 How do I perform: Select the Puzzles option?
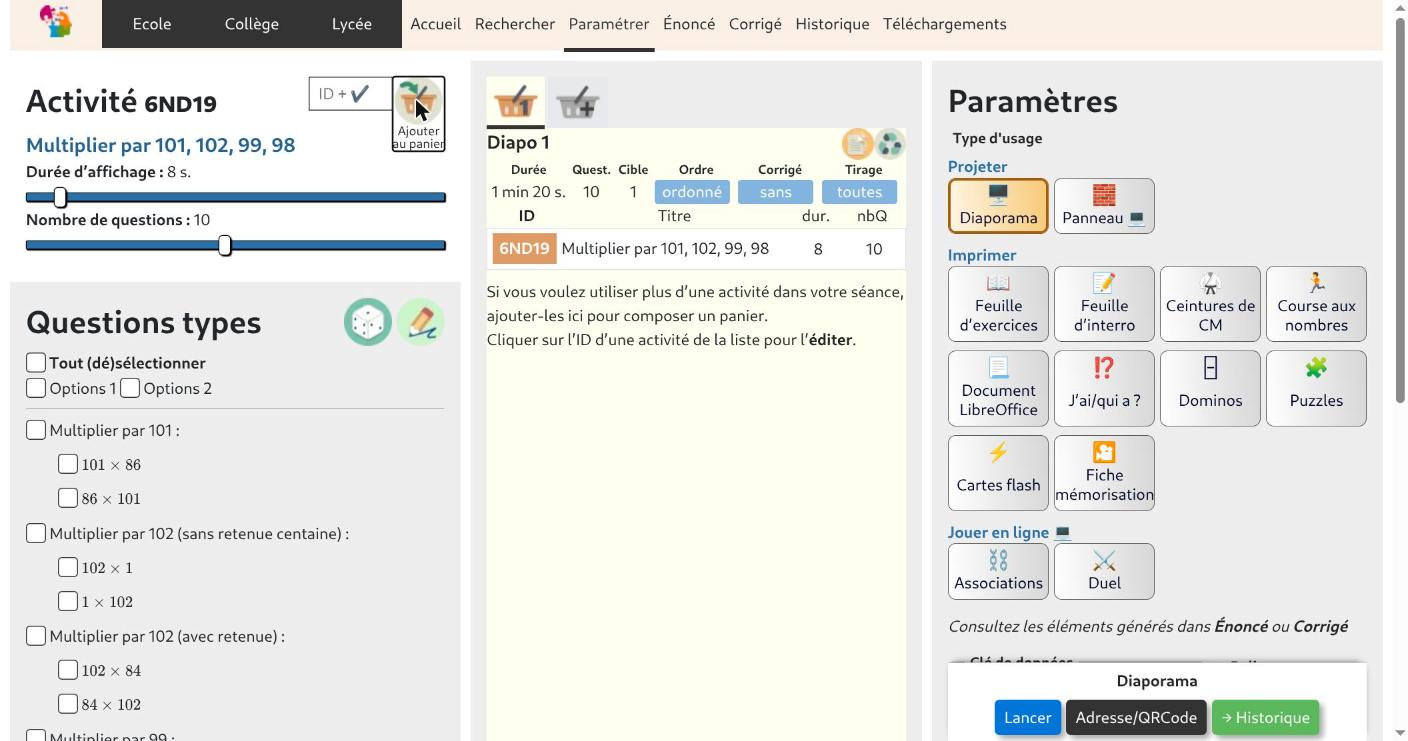pyautogui.click(x=1316, y=388)
